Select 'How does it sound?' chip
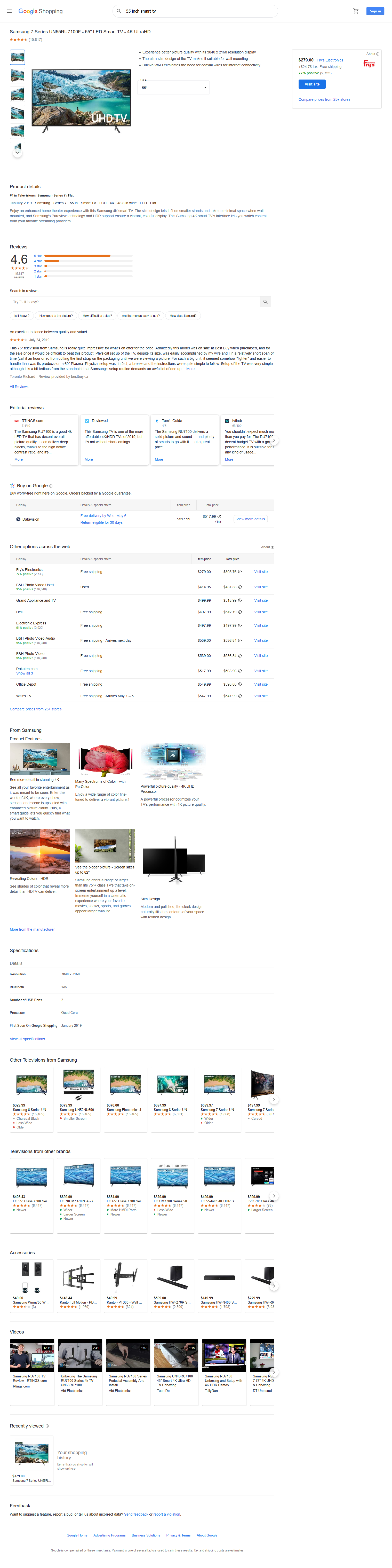Image resolution: width=392 pixels, height=1568 pixels. pos(183,316)
